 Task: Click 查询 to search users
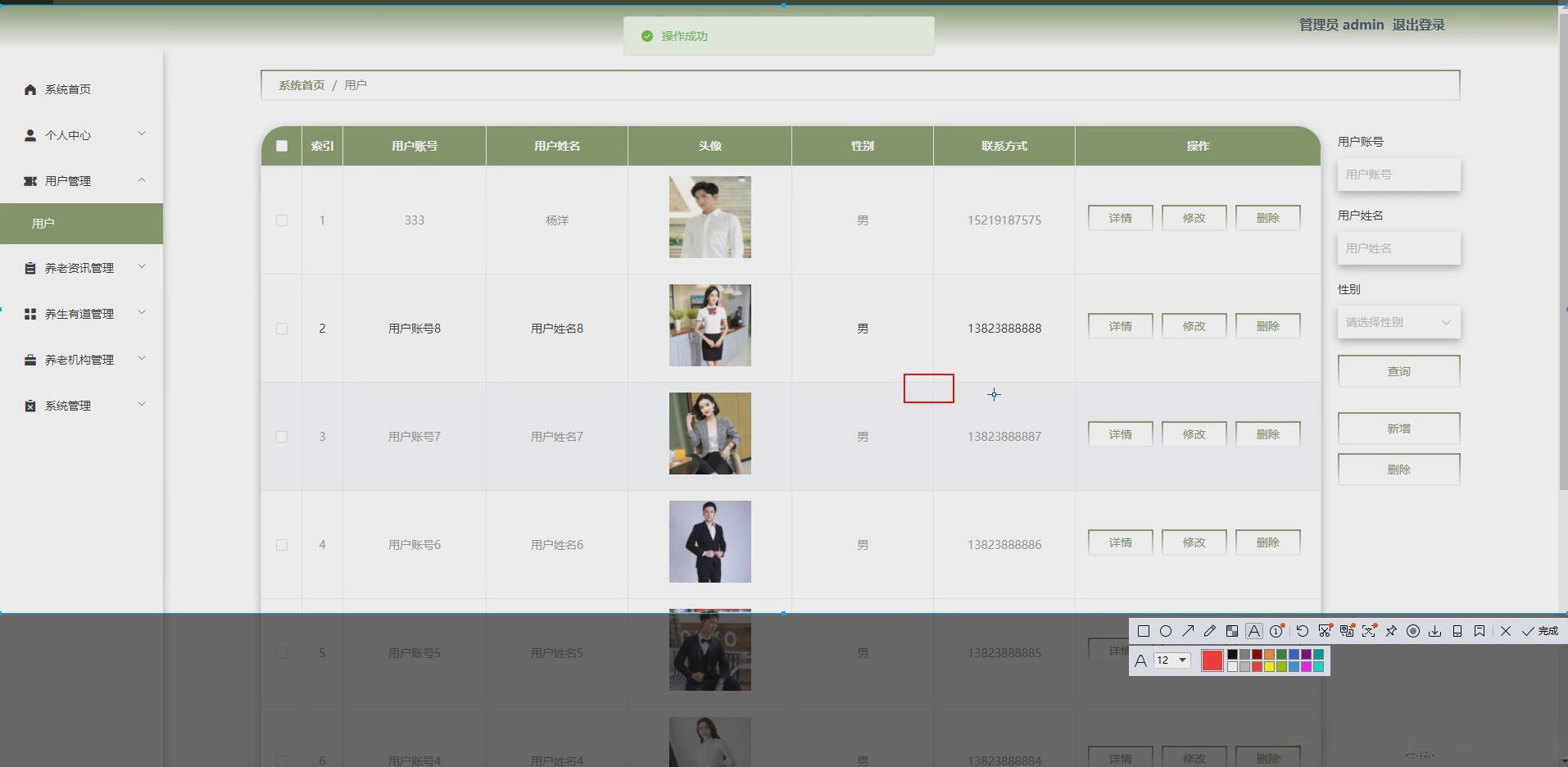tap(1398, 371)
